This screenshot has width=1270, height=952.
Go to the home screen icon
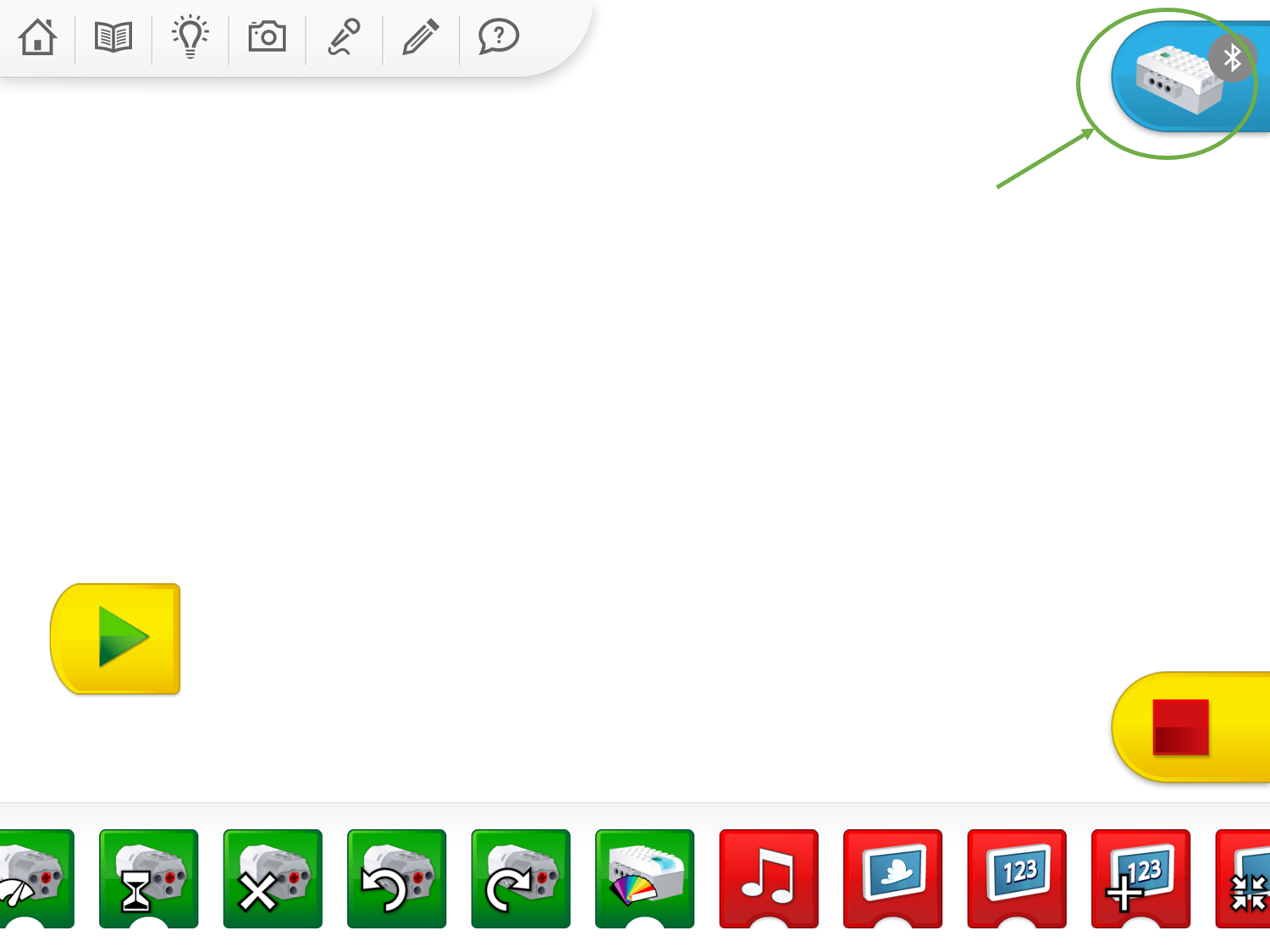click(37, 37)
